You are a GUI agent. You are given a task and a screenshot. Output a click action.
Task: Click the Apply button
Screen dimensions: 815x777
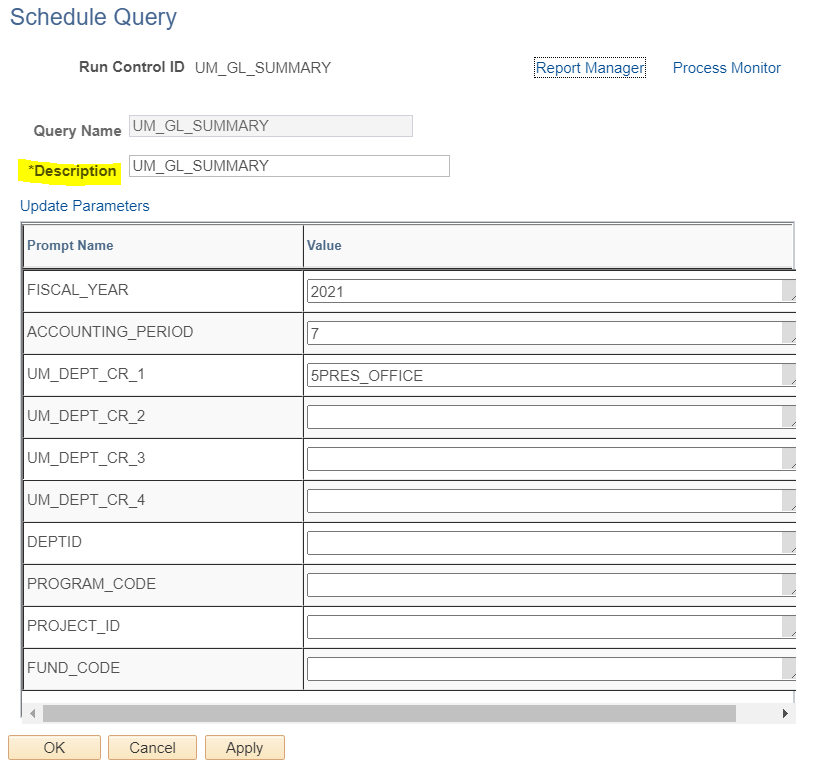[244, 747]
